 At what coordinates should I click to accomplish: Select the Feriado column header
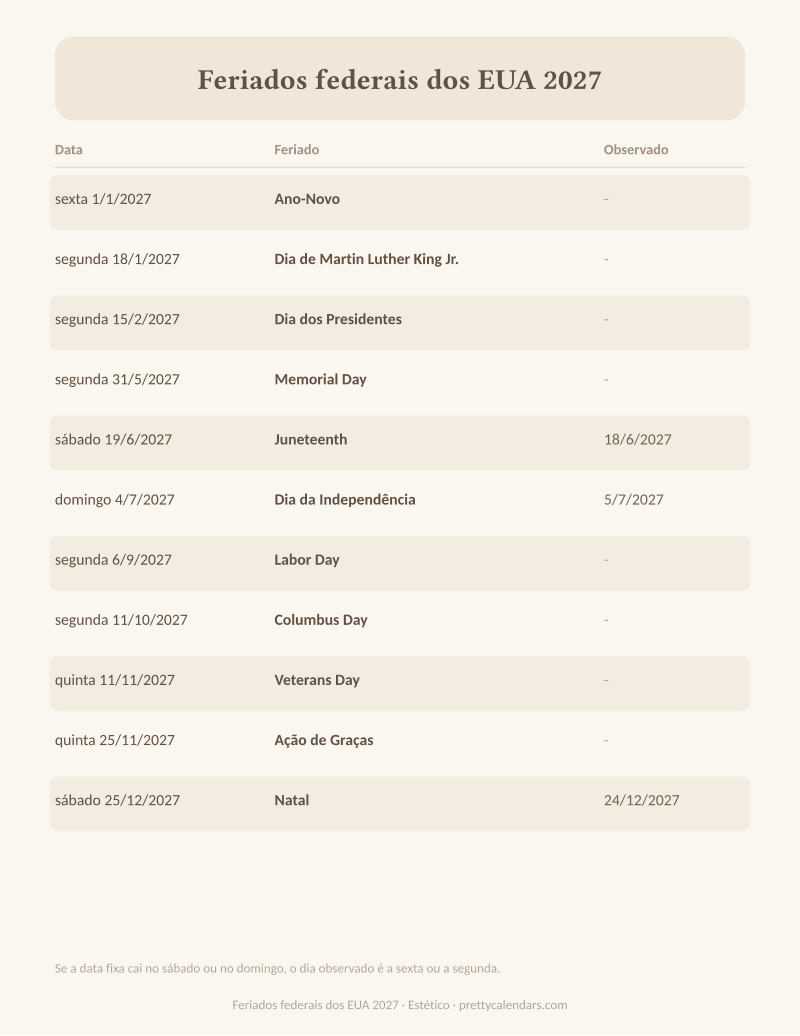click(x=297, y=149)
